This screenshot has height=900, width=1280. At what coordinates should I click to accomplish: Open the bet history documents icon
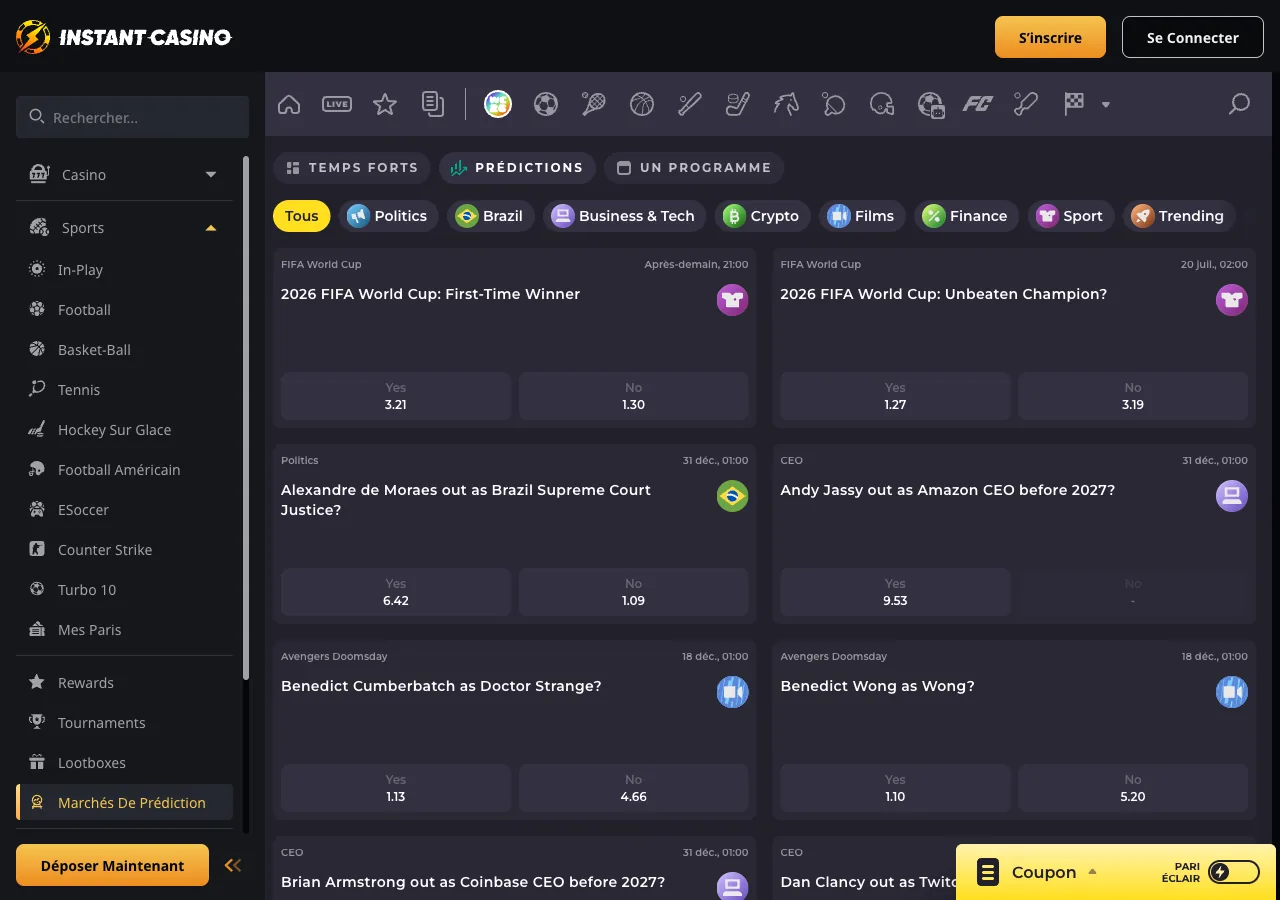433,104
